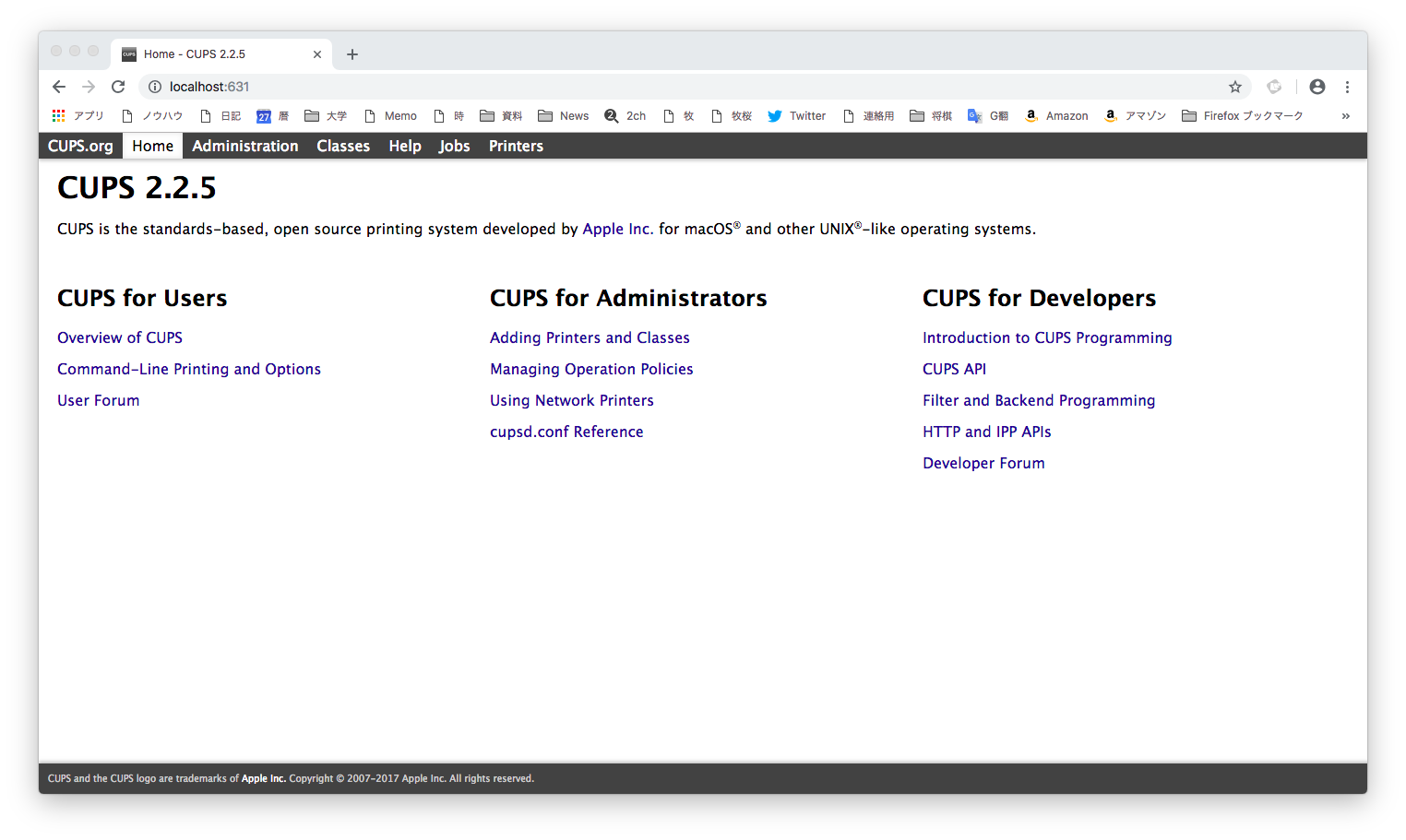Close the Home - CUPS 2.2.5 tab
Image resolution: width=1406 pixels, height=840 pixels.
click(x=317, y=54)
